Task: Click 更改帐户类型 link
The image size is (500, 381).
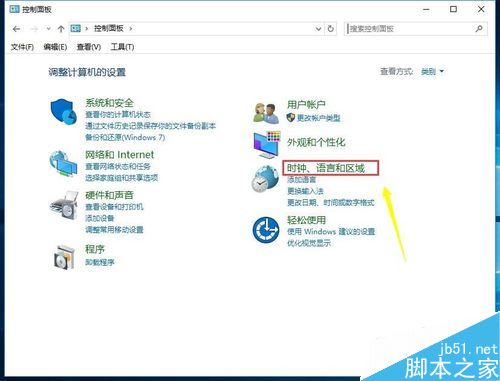Action: pos(318,118)
